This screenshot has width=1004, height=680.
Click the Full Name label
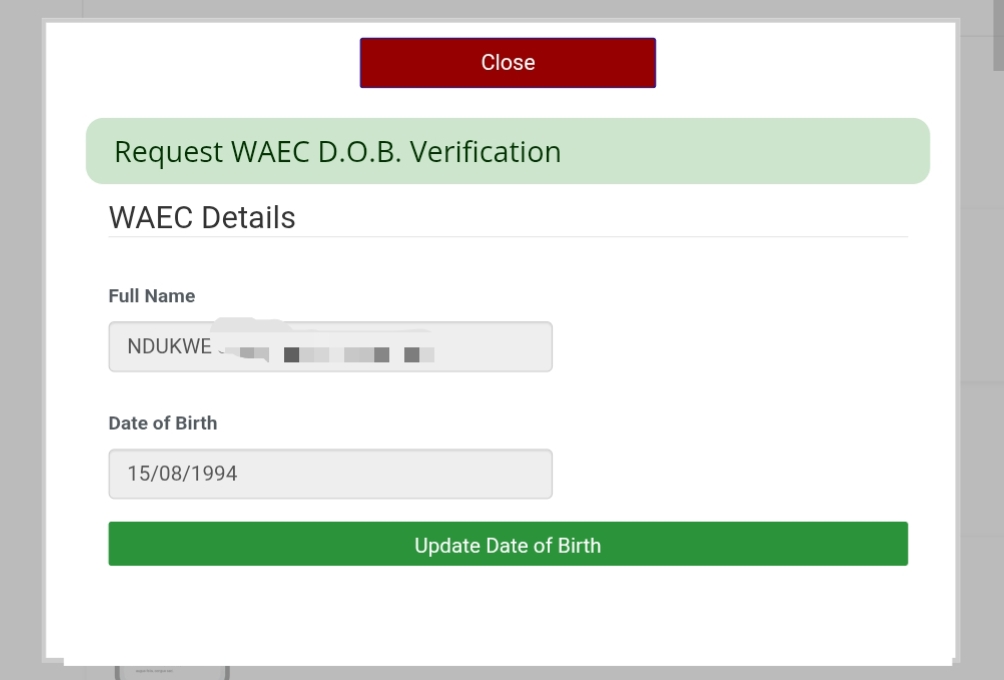pos(151,296)
